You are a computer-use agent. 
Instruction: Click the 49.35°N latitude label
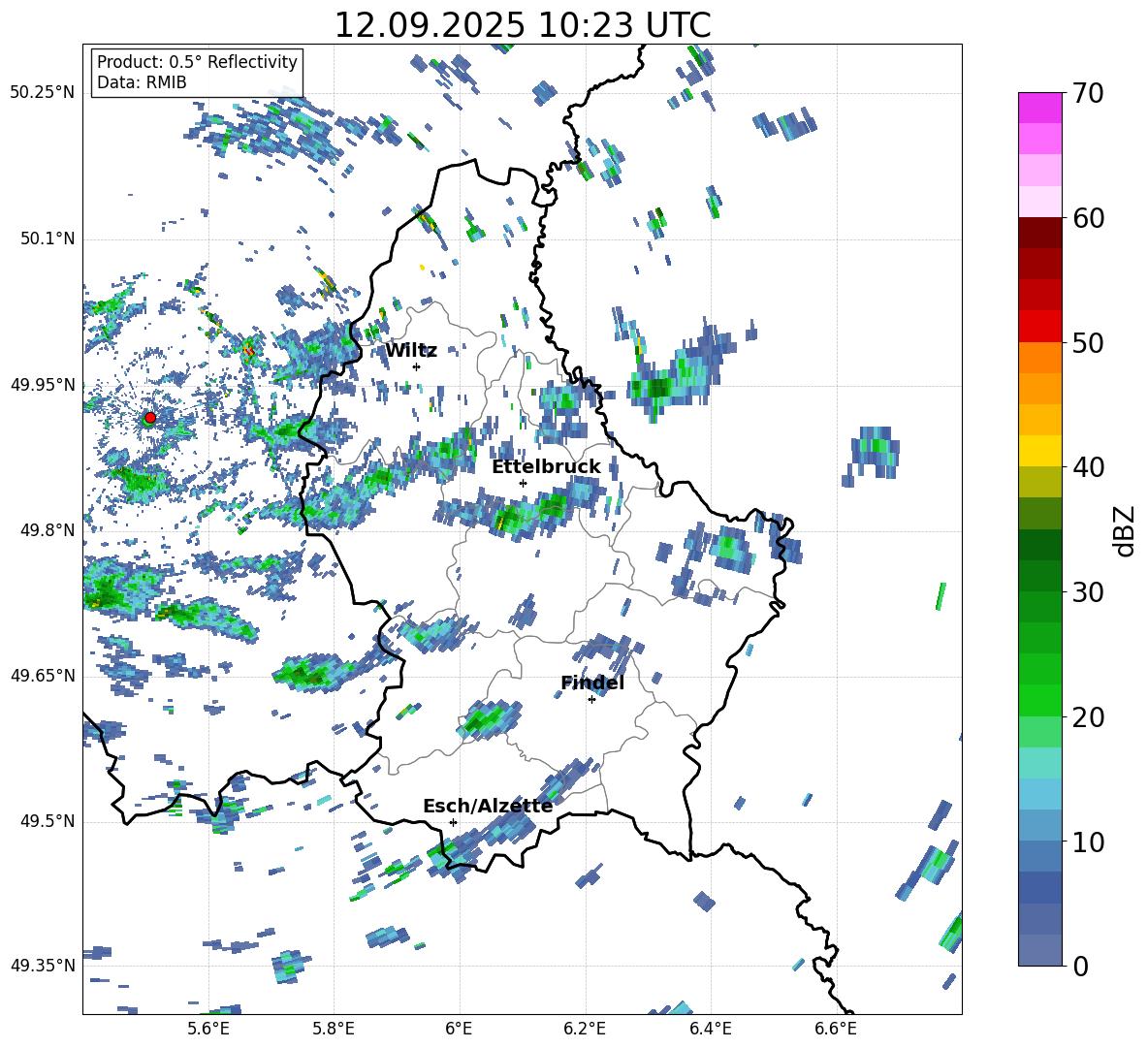pos(42,966)
